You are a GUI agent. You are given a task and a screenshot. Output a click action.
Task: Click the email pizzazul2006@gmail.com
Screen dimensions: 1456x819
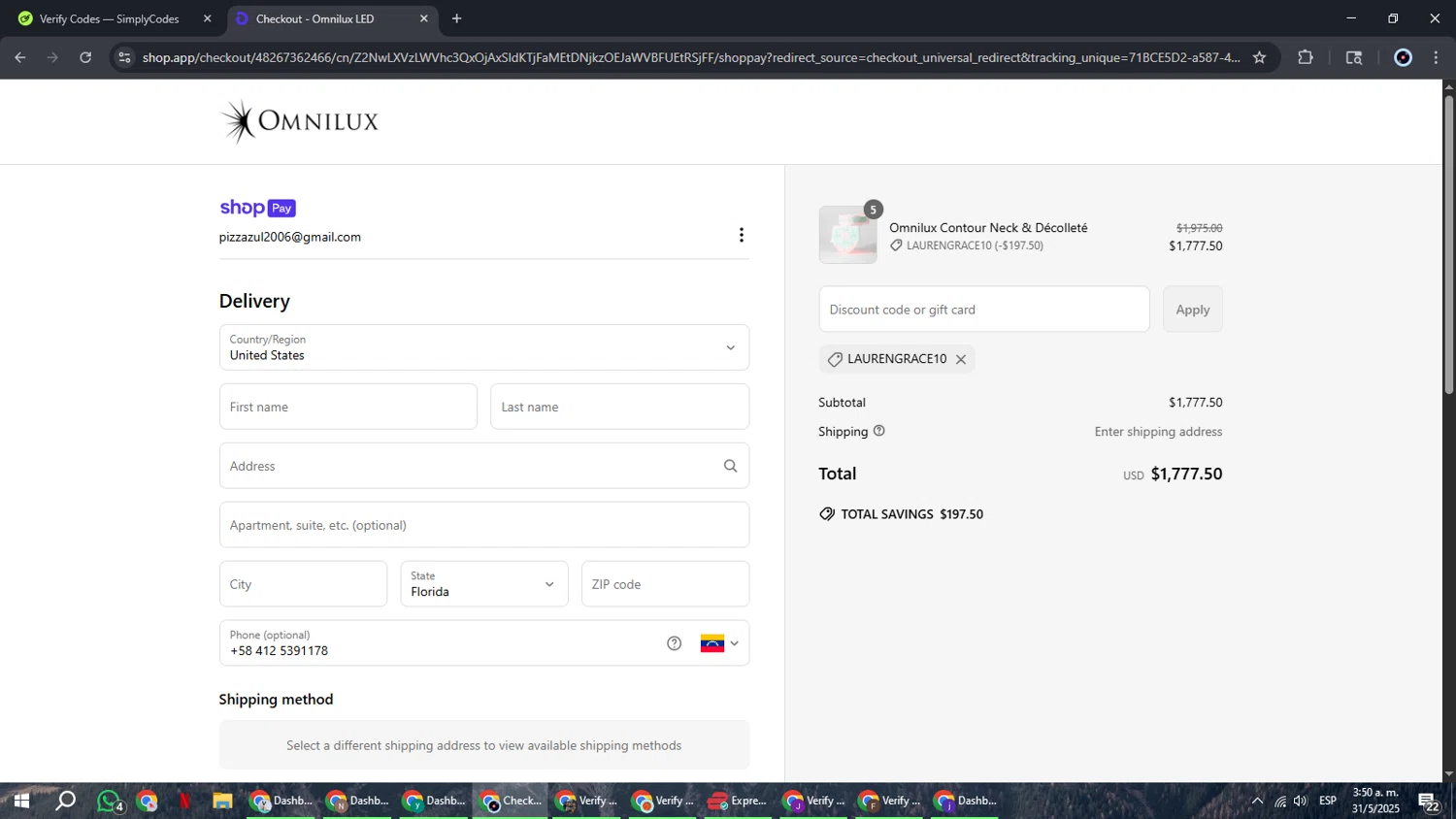(290, 237)
